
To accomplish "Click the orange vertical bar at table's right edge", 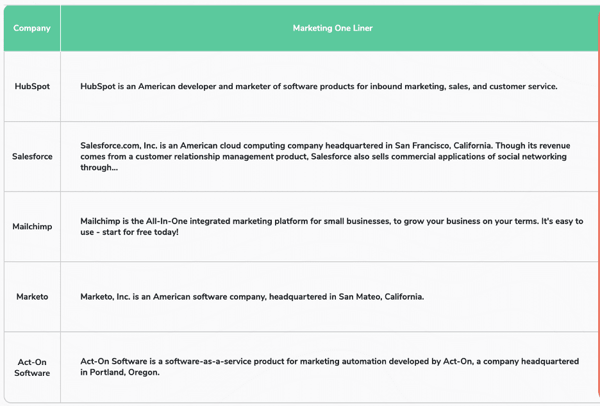I will tap(598, 200).
